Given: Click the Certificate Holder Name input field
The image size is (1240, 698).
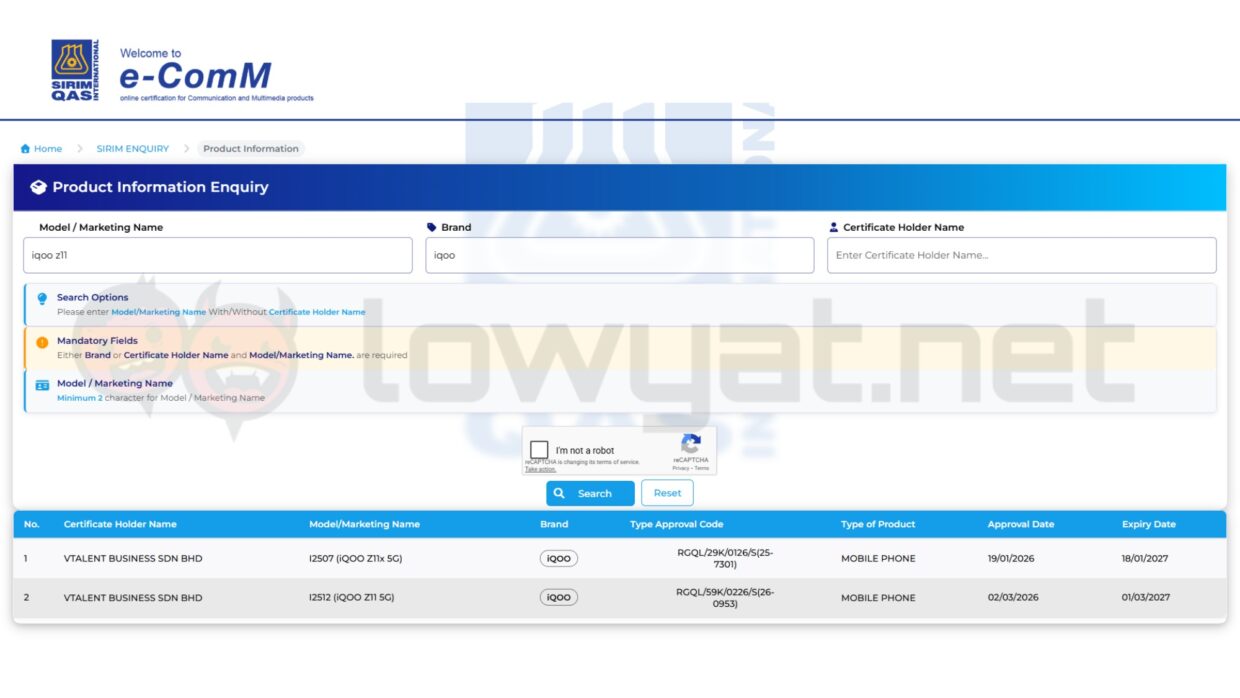Looking at the screenshot, I should pos(1022,255).
